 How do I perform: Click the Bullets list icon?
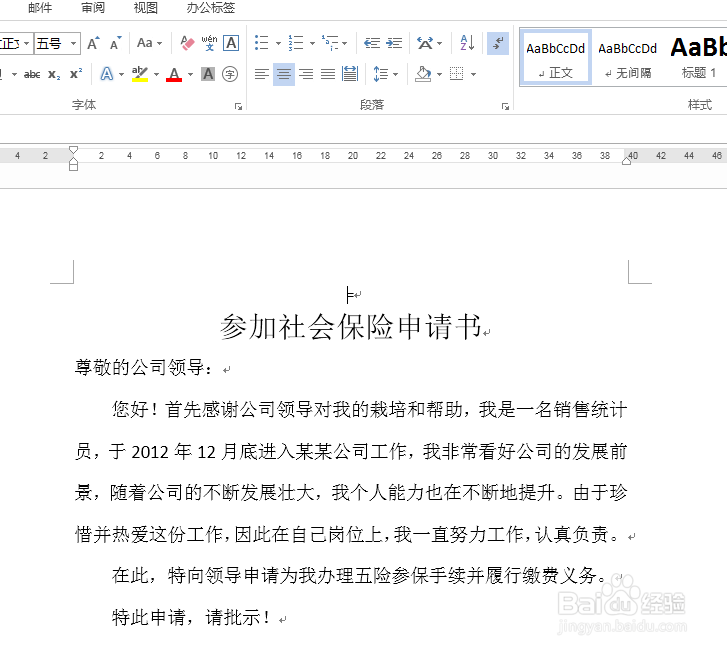261,43
